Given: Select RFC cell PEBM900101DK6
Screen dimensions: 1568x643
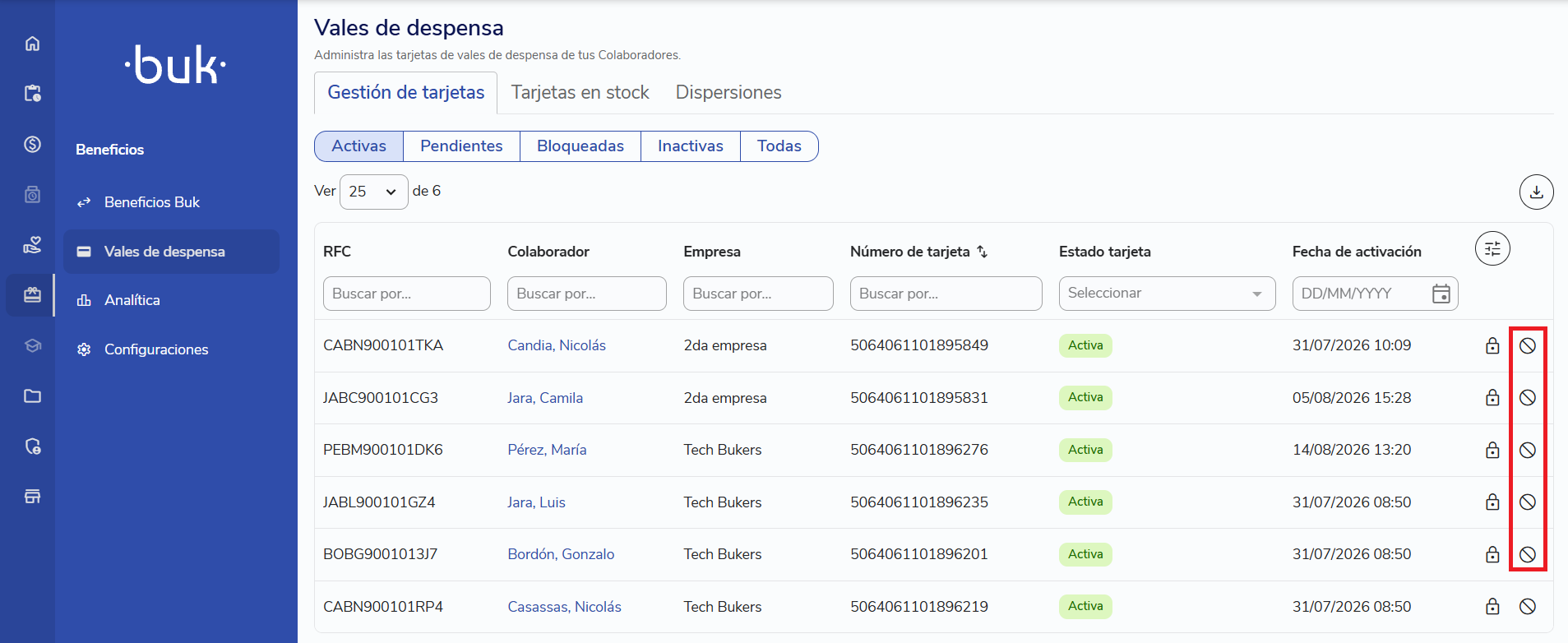Looking at the screenshot, I should (x=383, y=450).
